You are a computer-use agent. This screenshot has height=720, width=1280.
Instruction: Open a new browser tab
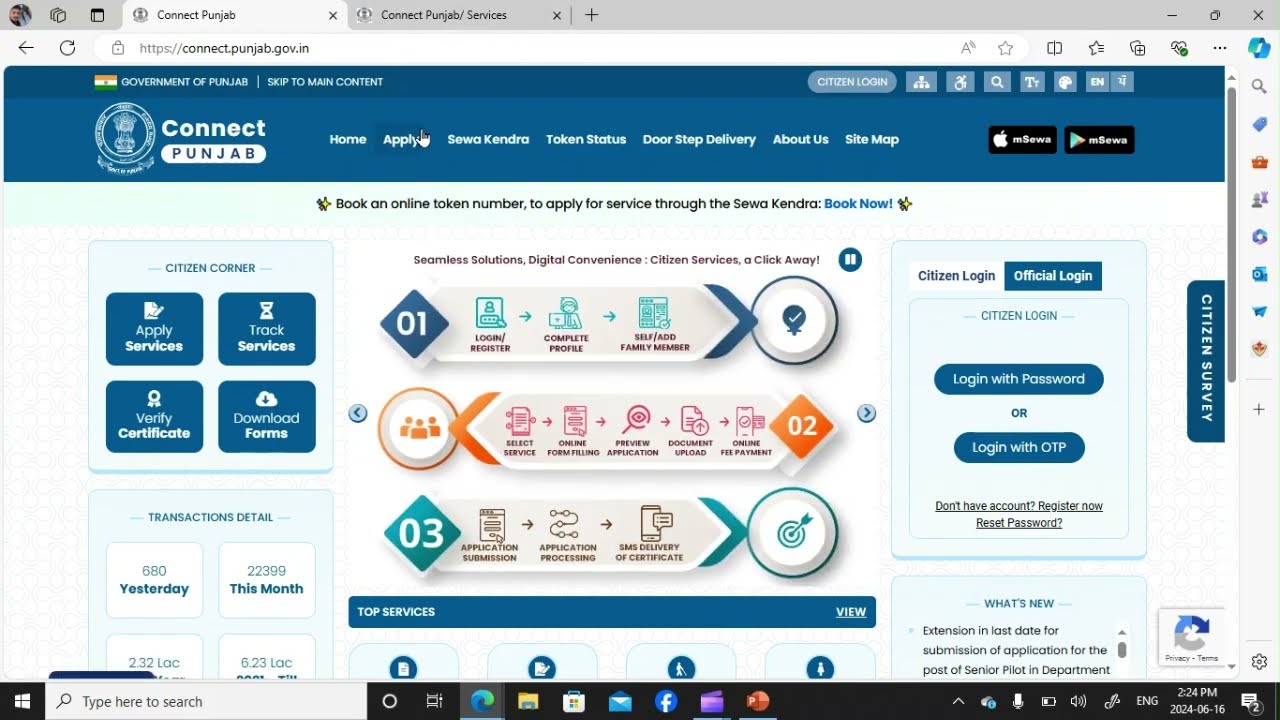point(591,15)
